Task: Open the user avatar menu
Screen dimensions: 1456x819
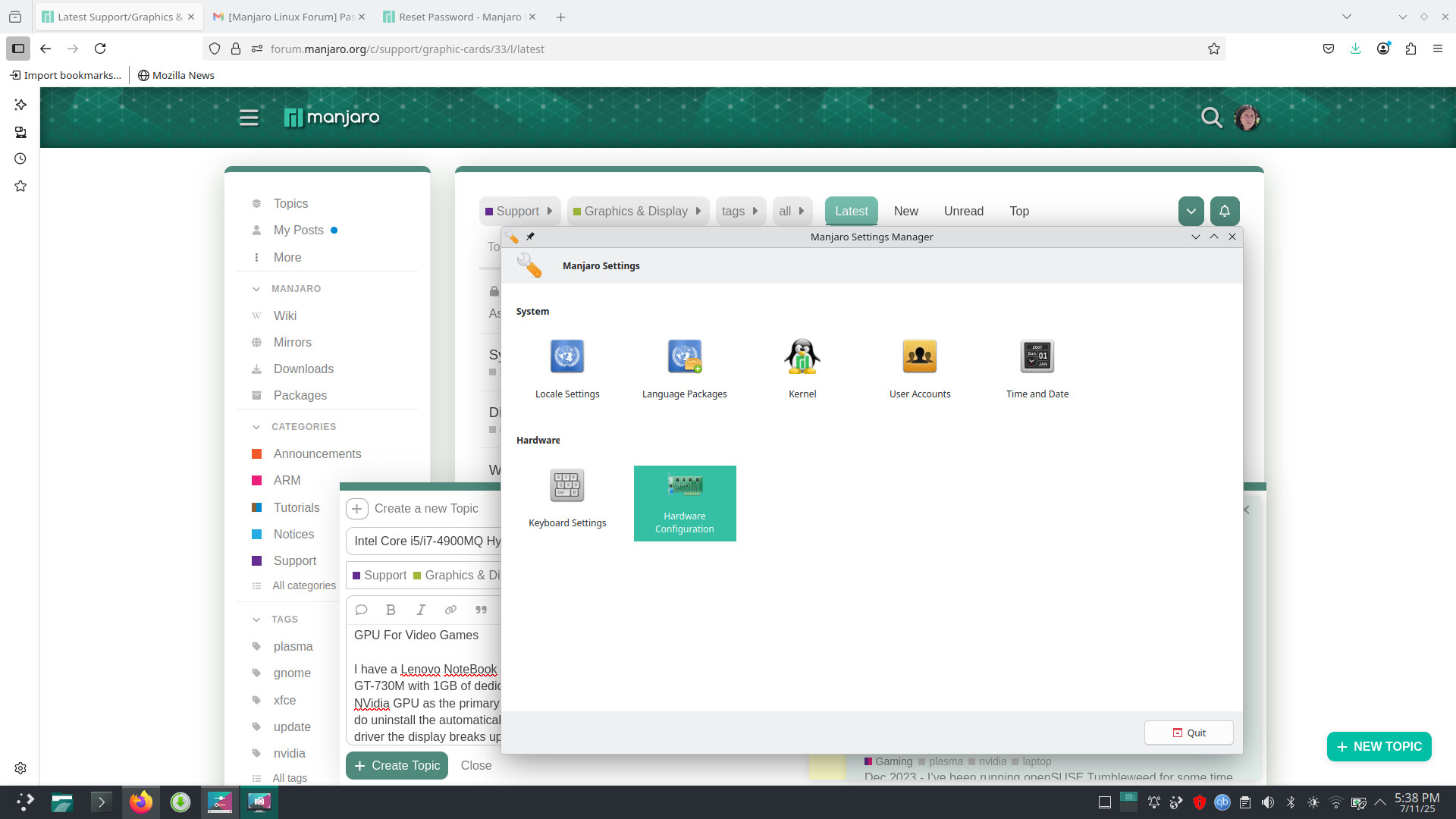Action: (1247, 118)
